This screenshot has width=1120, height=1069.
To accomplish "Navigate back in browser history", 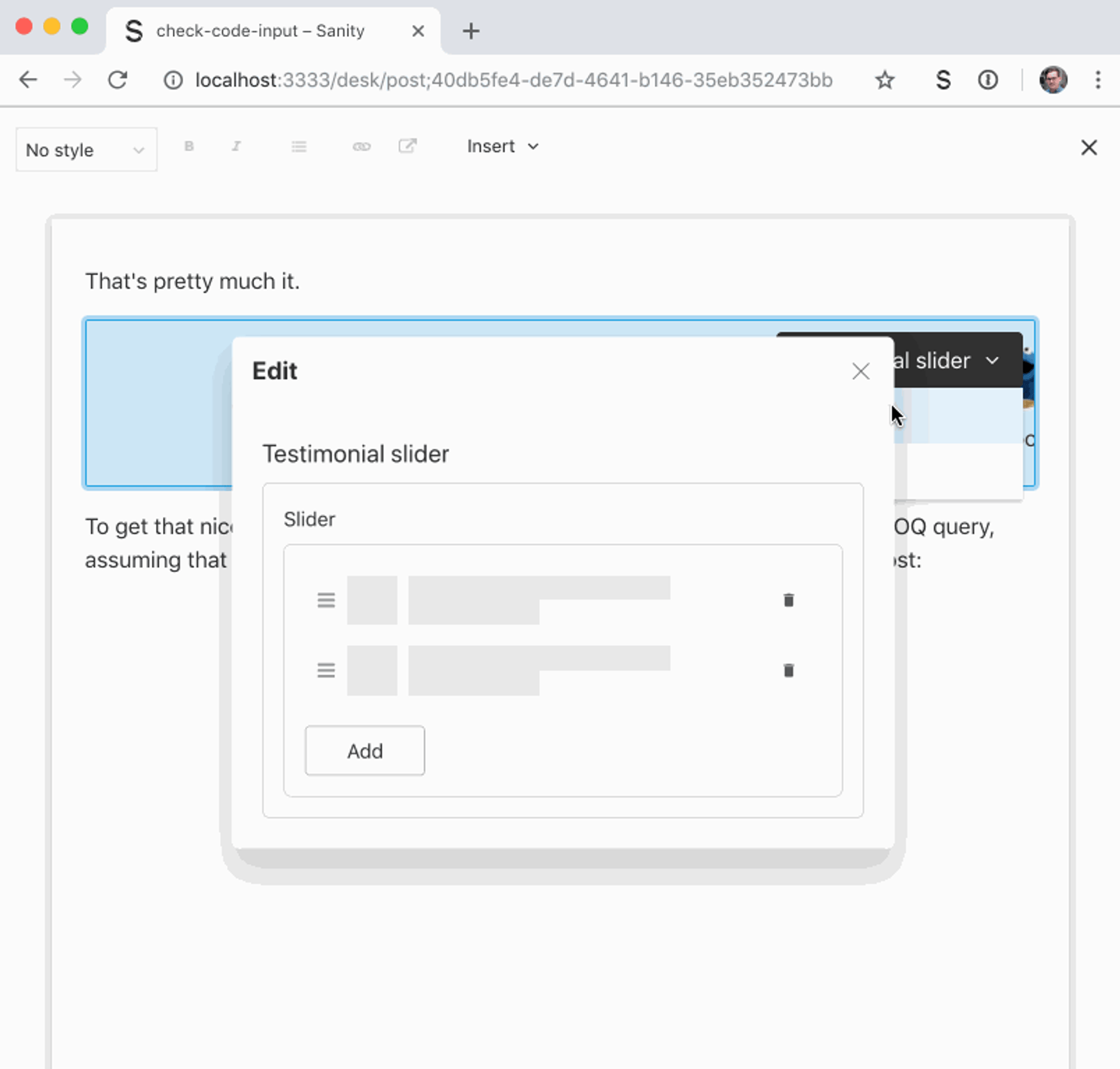I will click(x=29, y=80).
